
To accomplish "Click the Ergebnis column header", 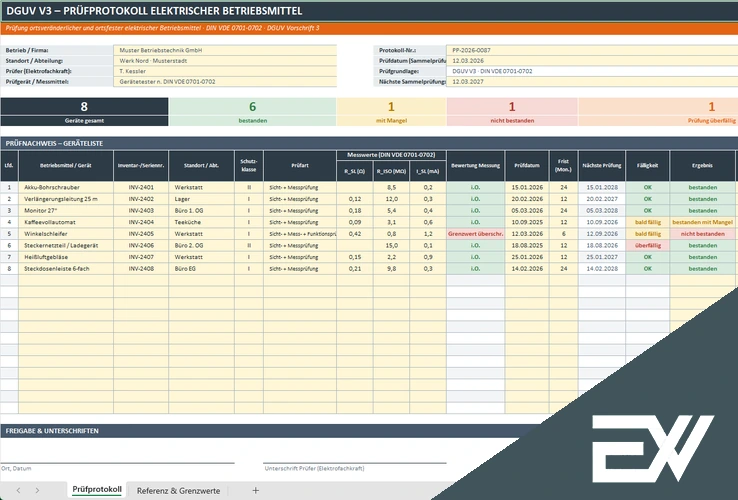I will 702,165.
